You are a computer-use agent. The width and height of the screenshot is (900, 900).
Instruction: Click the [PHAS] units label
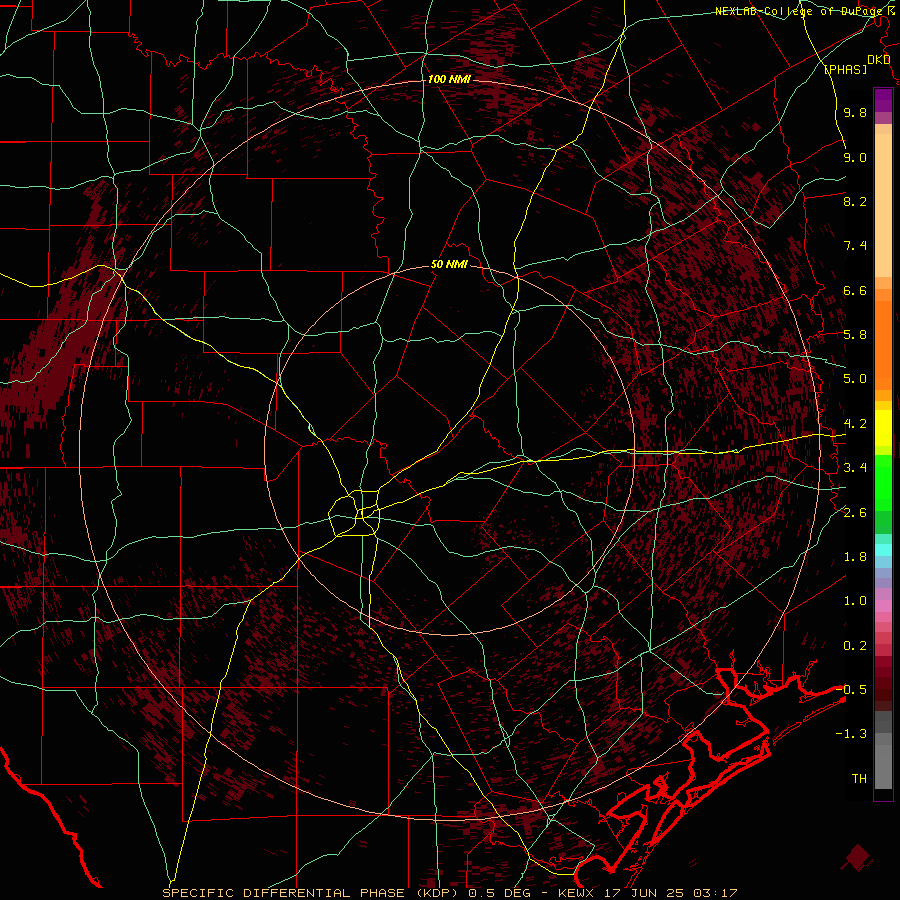[845, 69]
